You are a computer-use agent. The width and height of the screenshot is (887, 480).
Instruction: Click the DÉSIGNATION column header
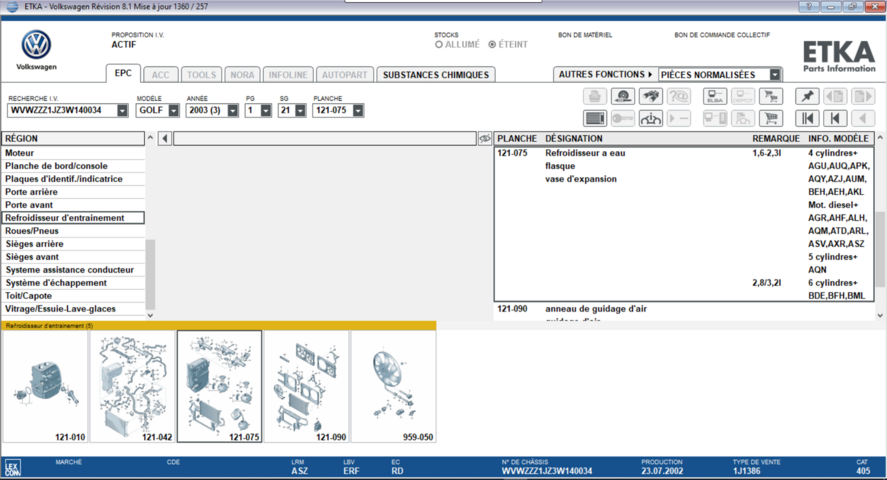[574, 139]
